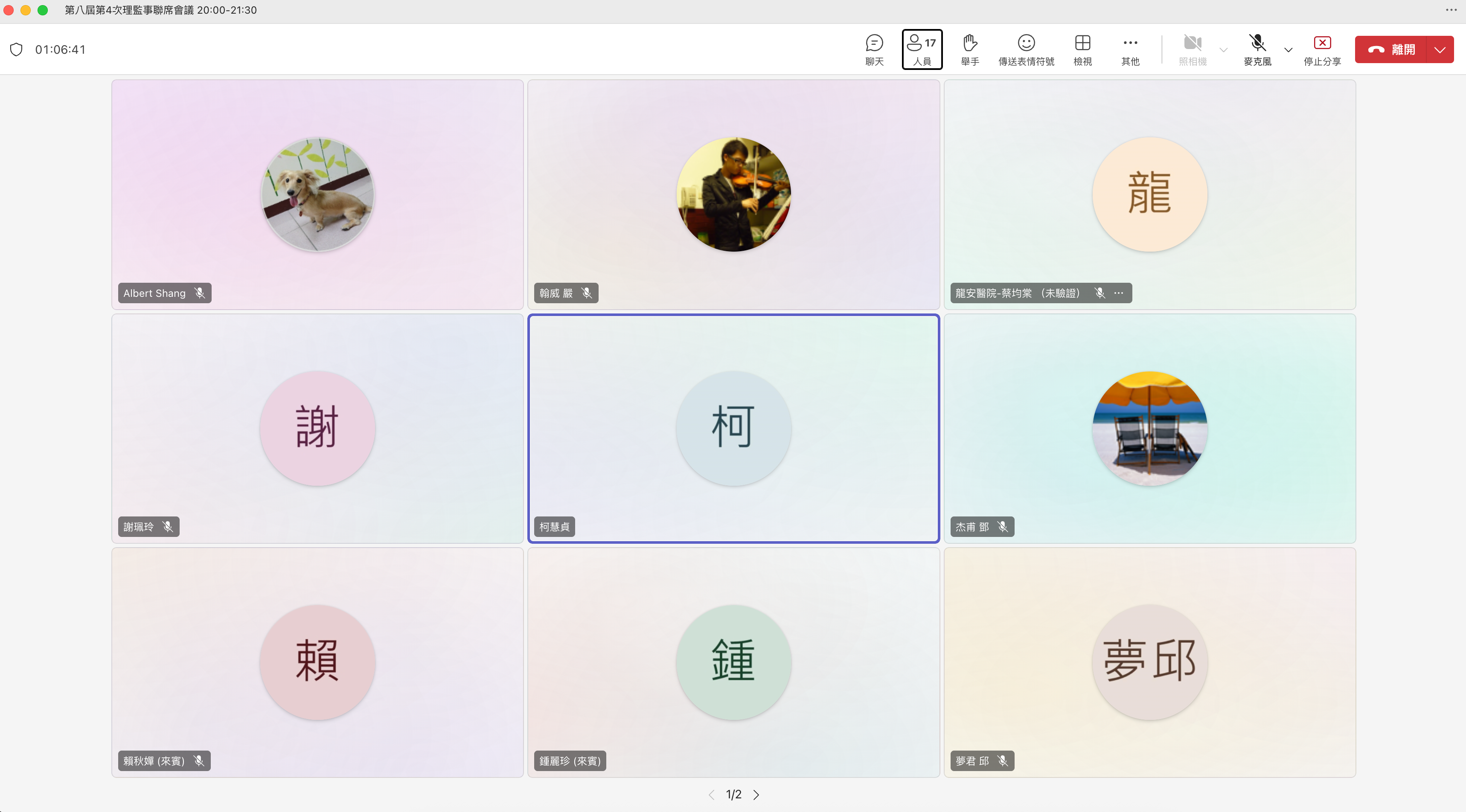Image resolution: width=1466 pixels, height=812 pixels.
Task: Open send reactions (傳送表情符號) menu
Action: click(x=1026, y=49)
